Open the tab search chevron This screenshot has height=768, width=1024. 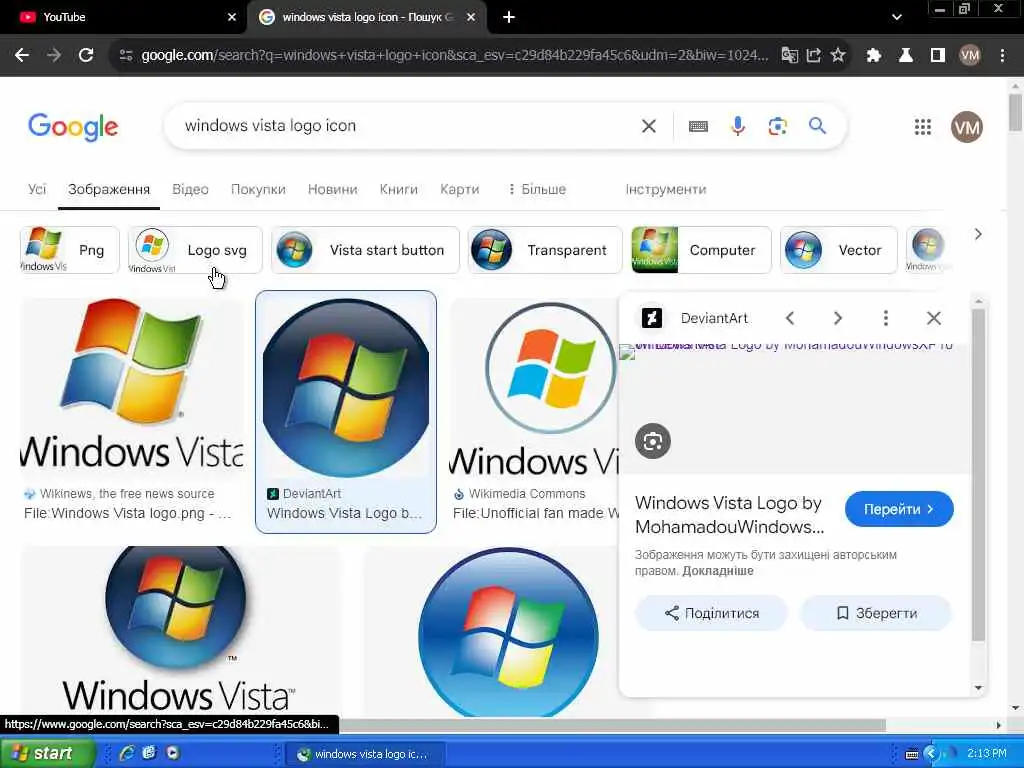[x=897, y=18]
